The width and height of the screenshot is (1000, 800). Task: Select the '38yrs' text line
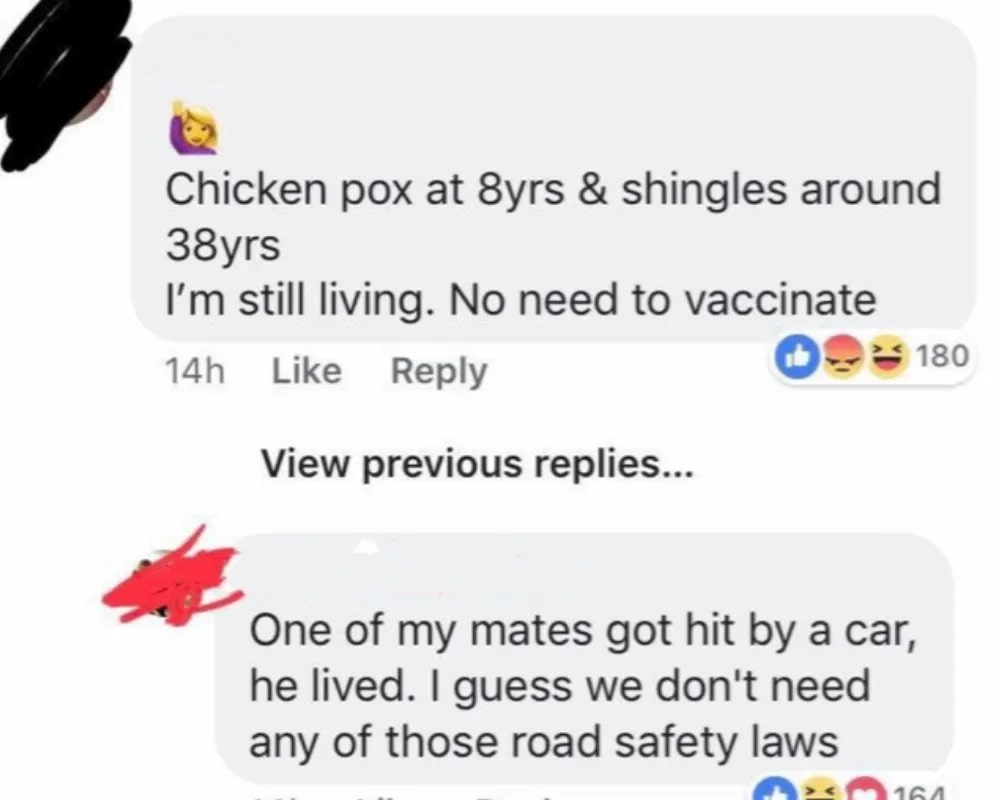223,246
